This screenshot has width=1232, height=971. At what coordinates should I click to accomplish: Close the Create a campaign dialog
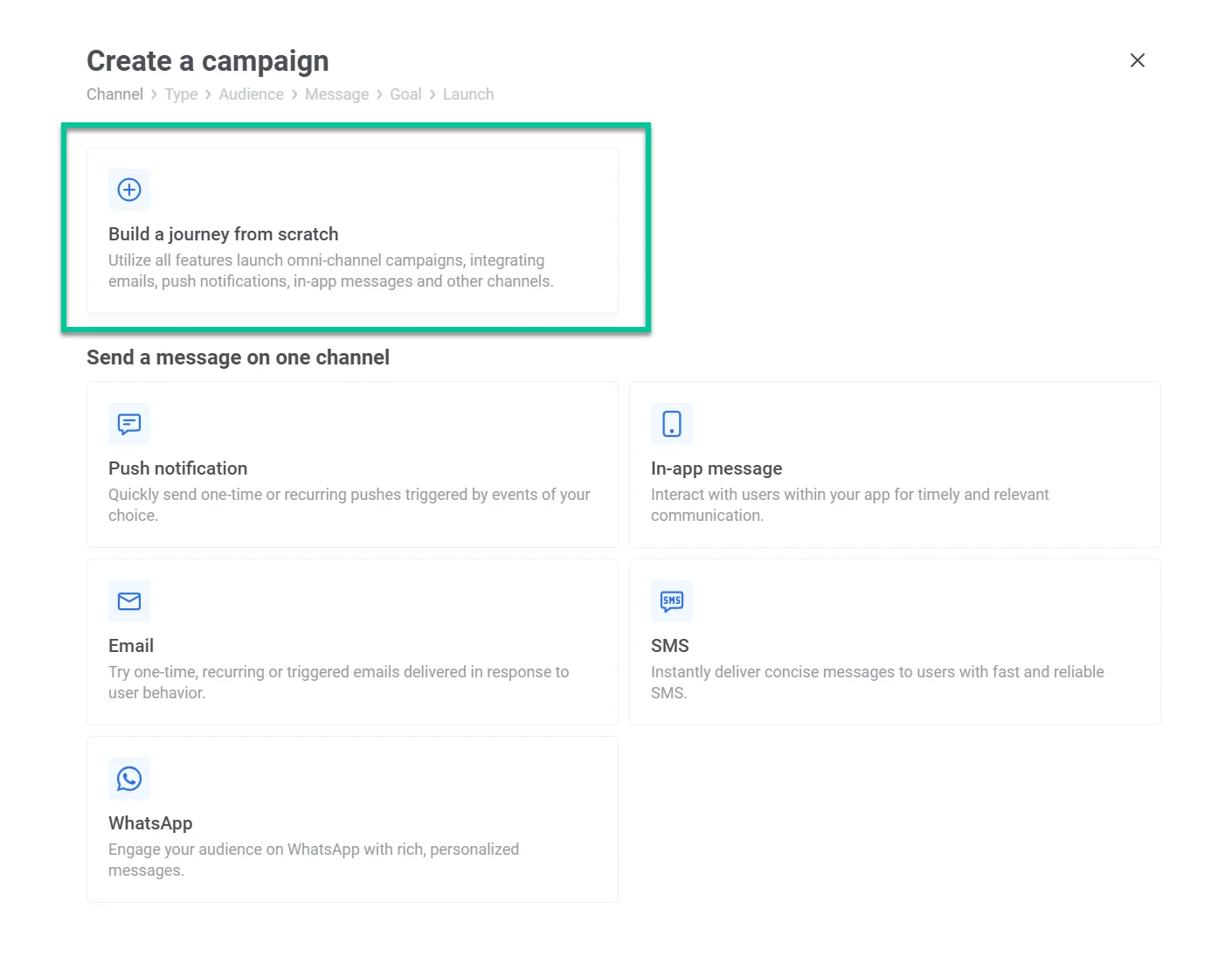[x=1137, y=60]
